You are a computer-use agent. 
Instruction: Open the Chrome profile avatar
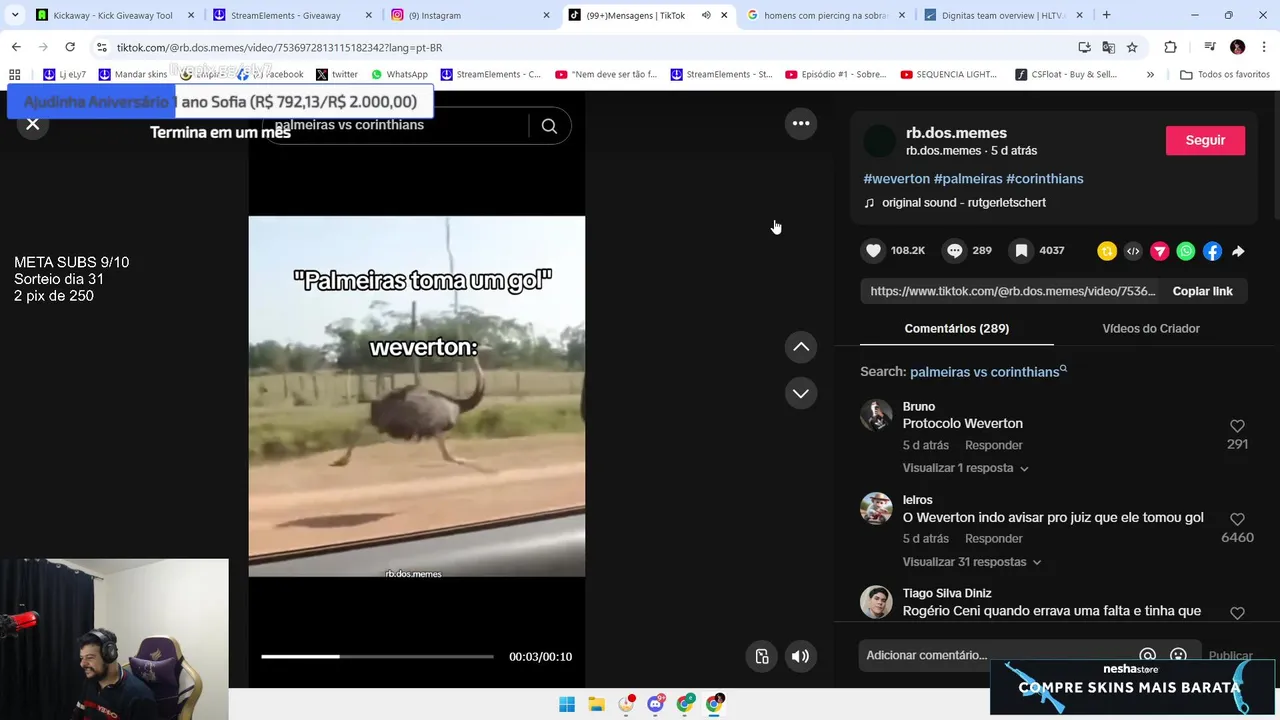1237,47
